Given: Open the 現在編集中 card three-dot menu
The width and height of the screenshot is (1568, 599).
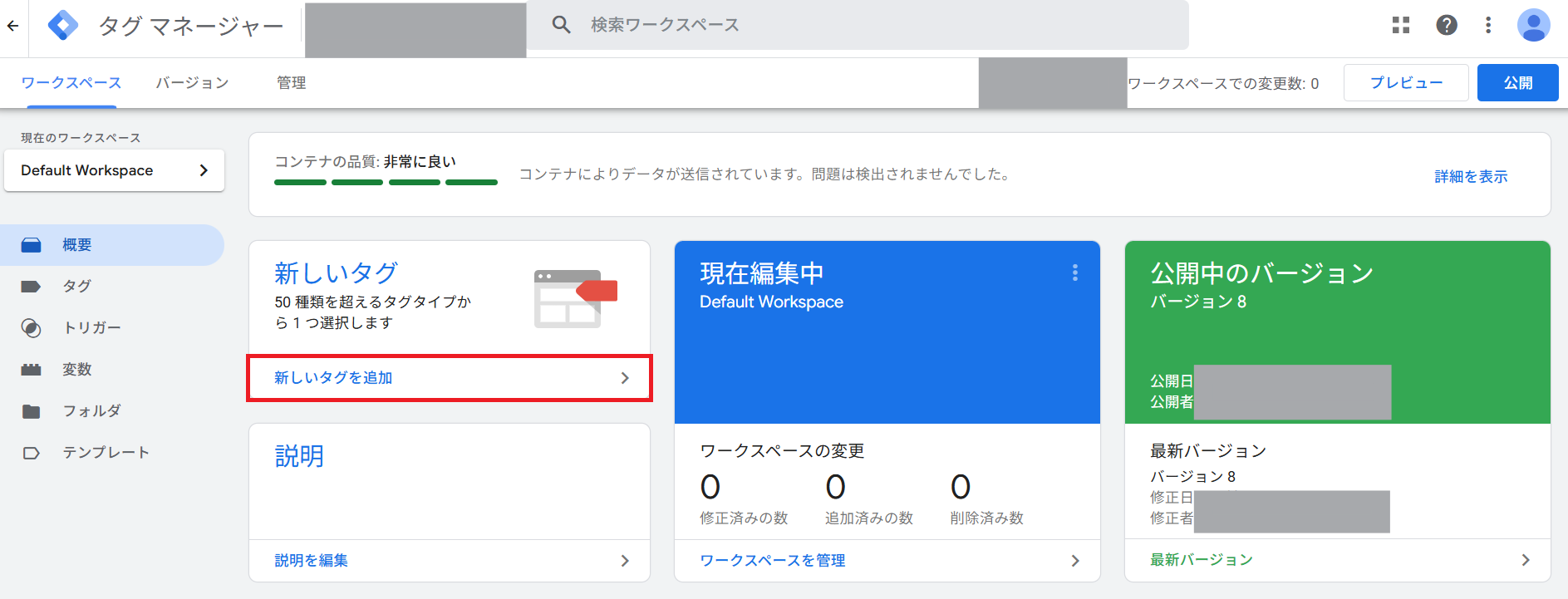Looking at the screenshot, I should point(1075,272).
